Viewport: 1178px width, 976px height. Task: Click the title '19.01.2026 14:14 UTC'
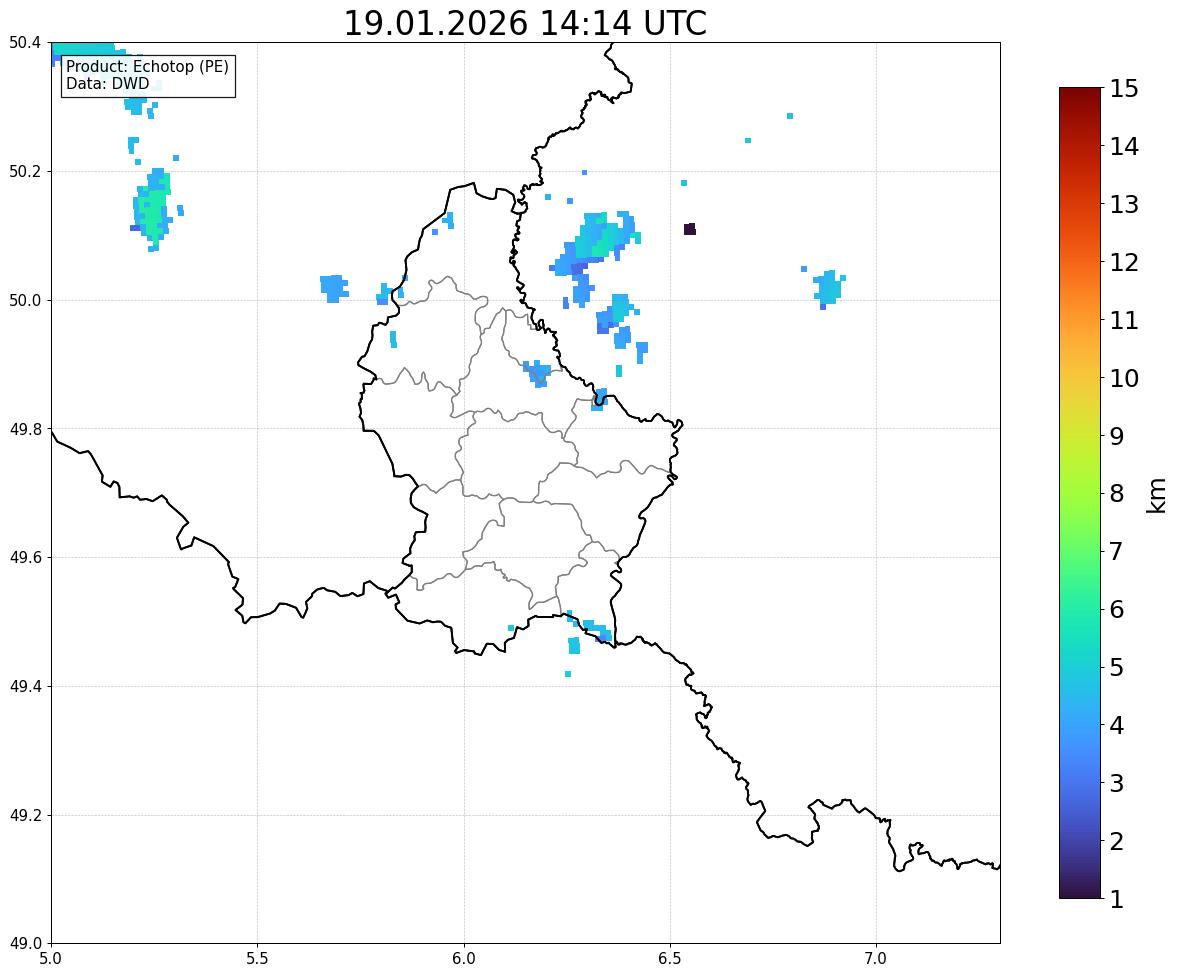[525, 23]
